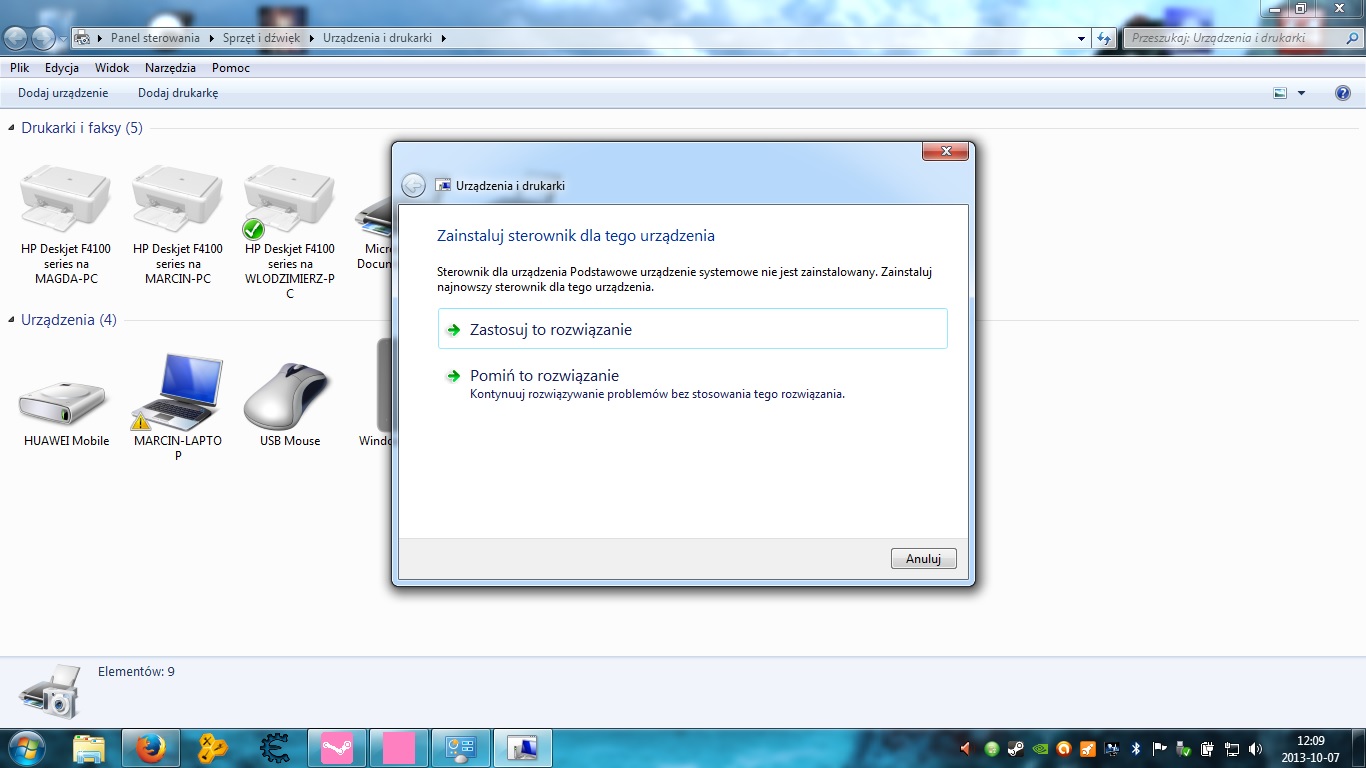This screenshot has height=768, width=1366.
Task: Click Dodaj drukarkę in the toolbar
Action: pyautogui.click(x=178, y=93)
